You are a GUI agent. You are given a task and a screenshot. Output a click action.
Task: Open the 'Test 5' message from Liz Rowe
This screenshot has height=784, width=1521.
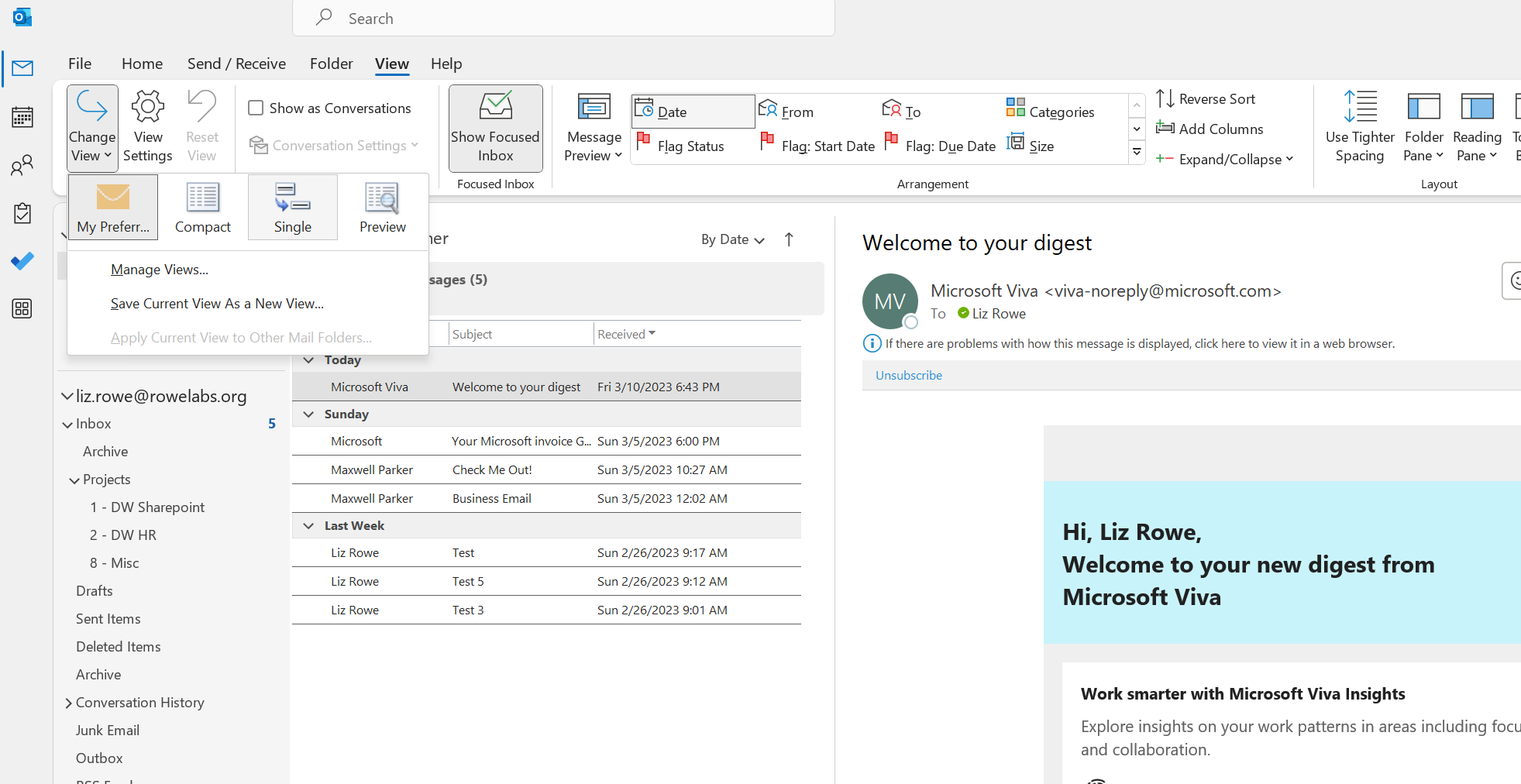click(x=546, y=581)
